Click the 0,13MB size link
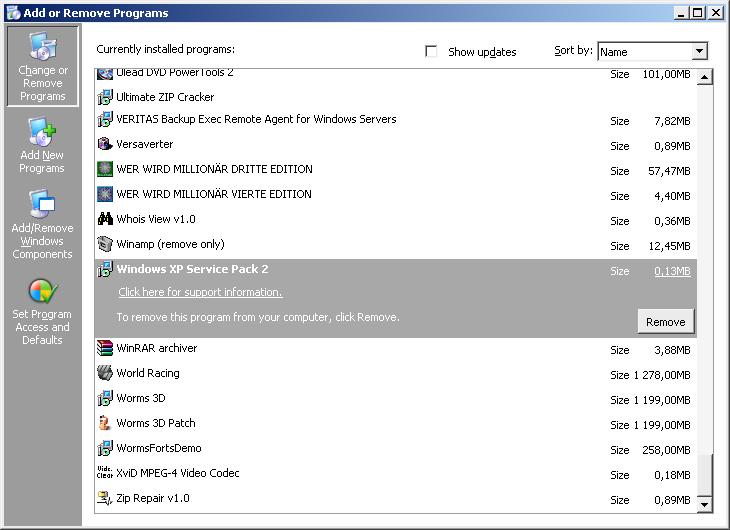 672,271
